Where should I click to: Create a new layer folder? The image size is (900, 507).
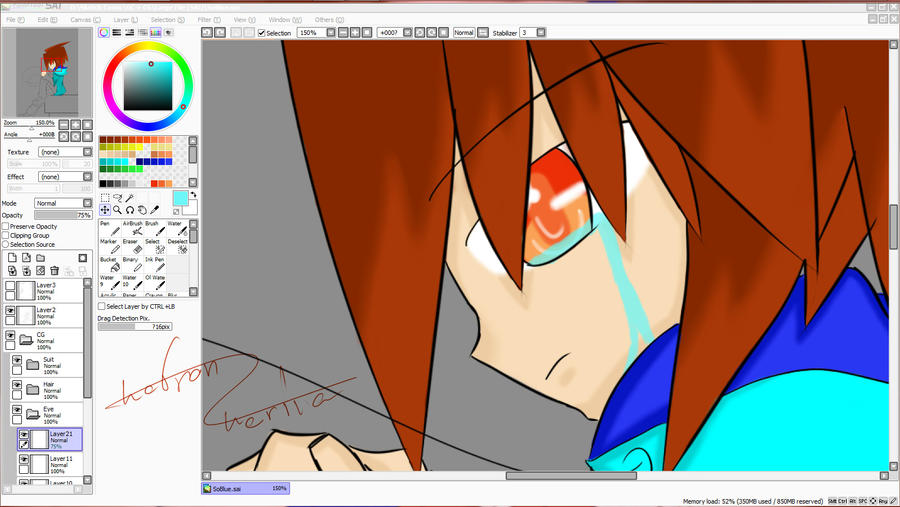pos(41,258)
